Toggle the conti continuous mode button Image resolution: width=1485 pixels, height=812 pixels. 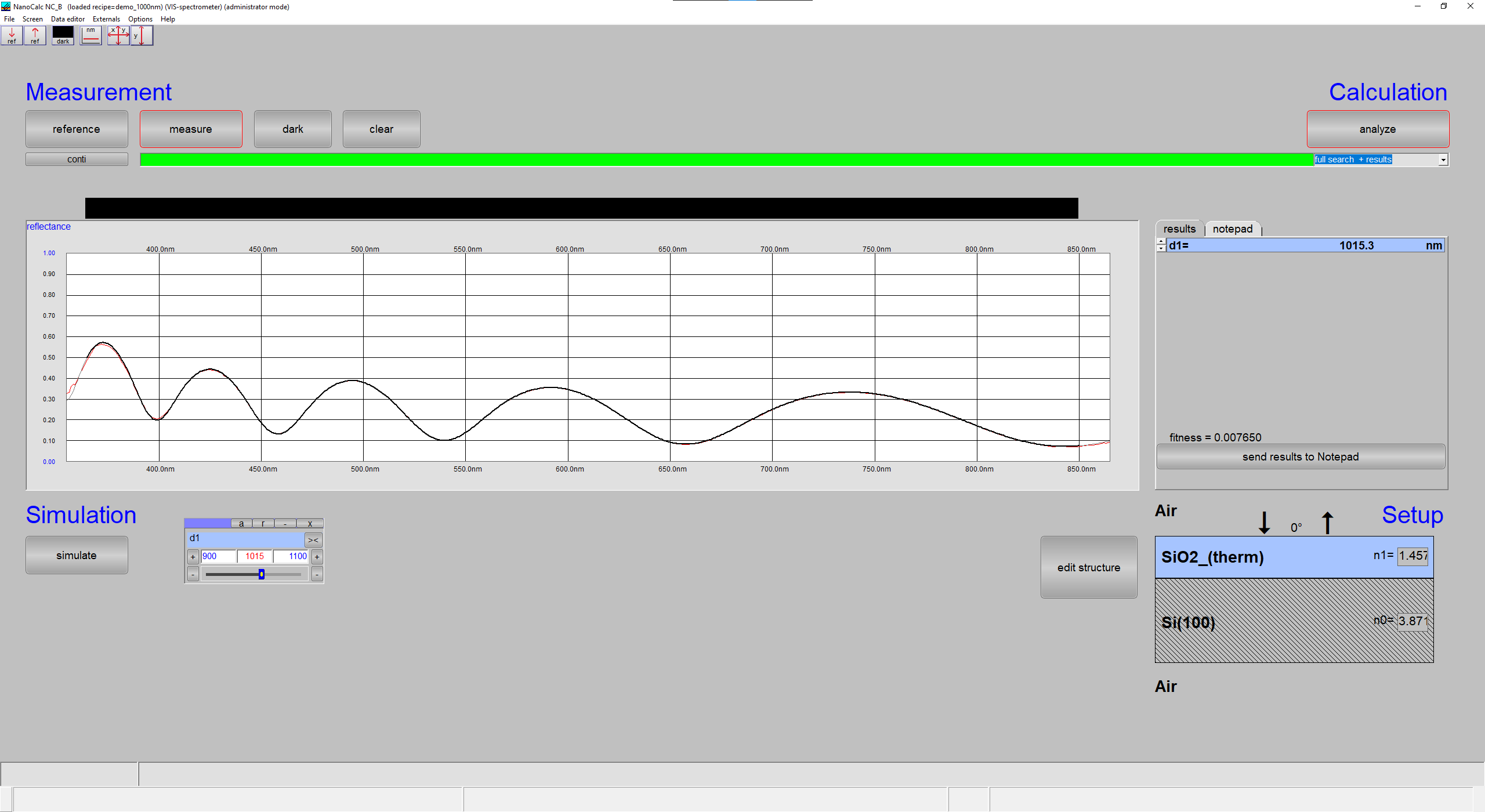coord(77,159)
